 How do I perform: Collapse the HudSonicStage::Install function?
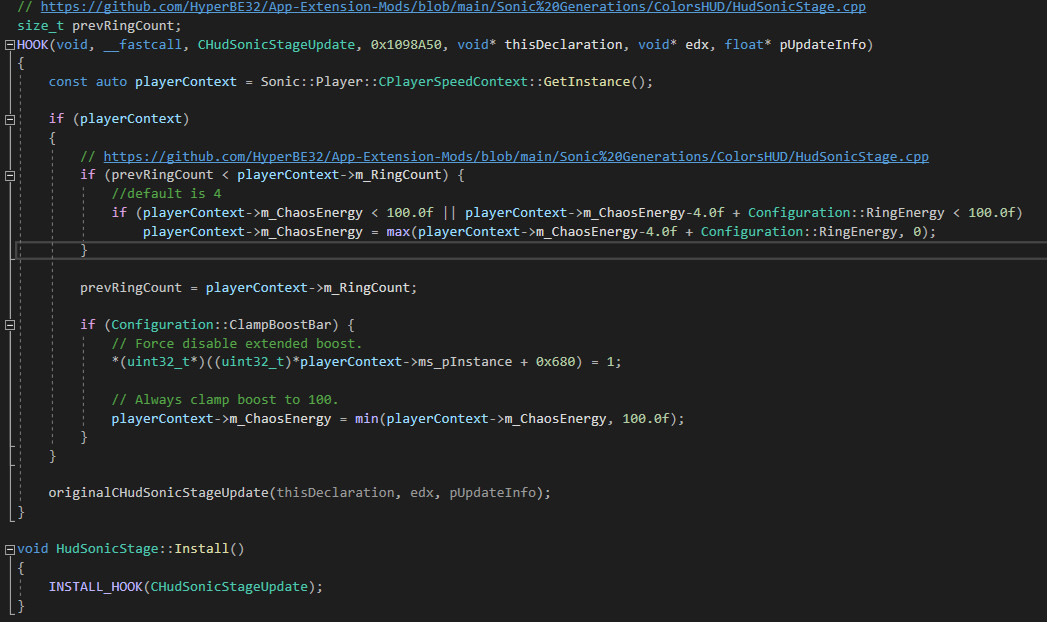pos(9,549)
